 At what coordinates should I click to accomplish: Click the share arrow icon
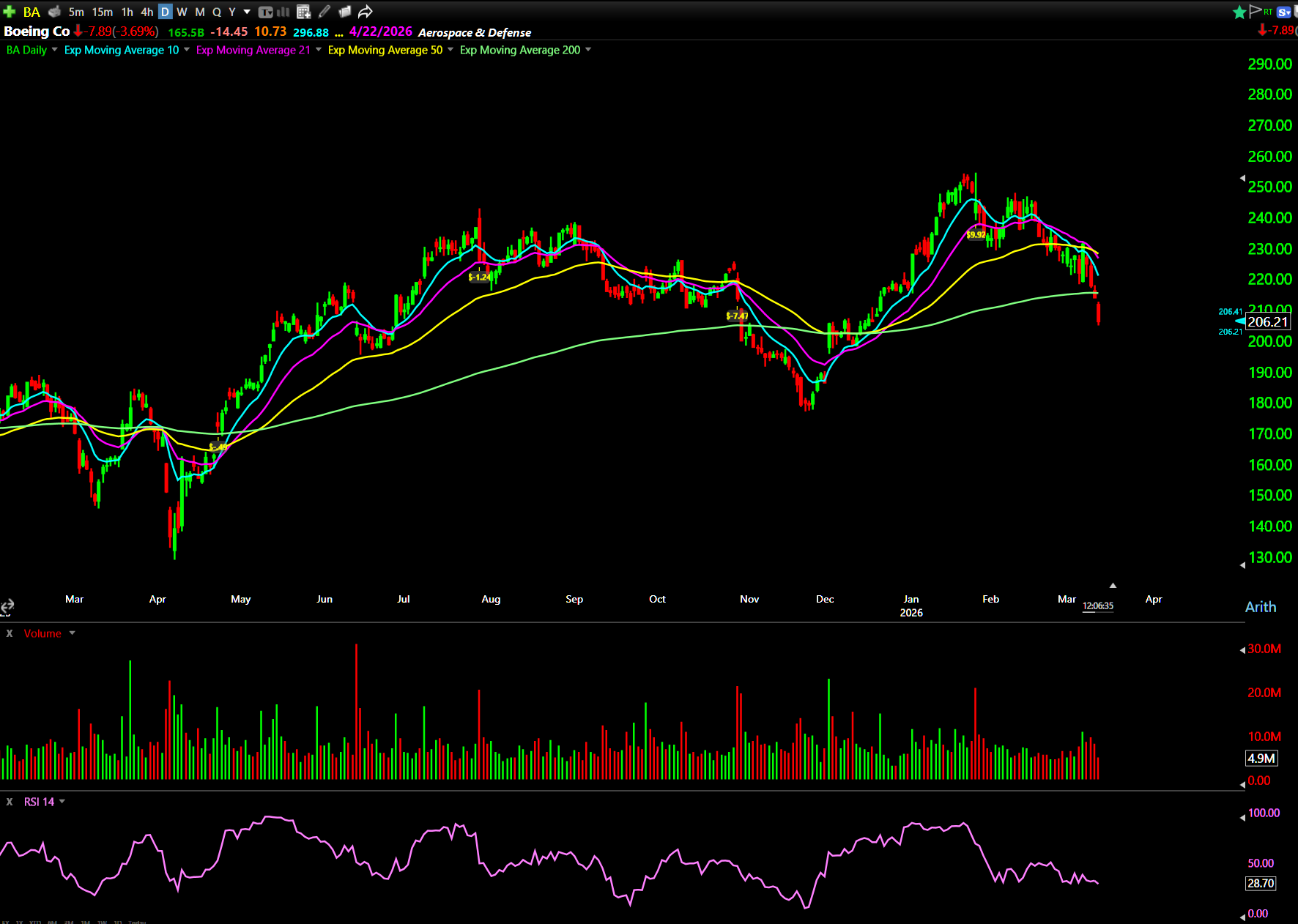(366, 12)
